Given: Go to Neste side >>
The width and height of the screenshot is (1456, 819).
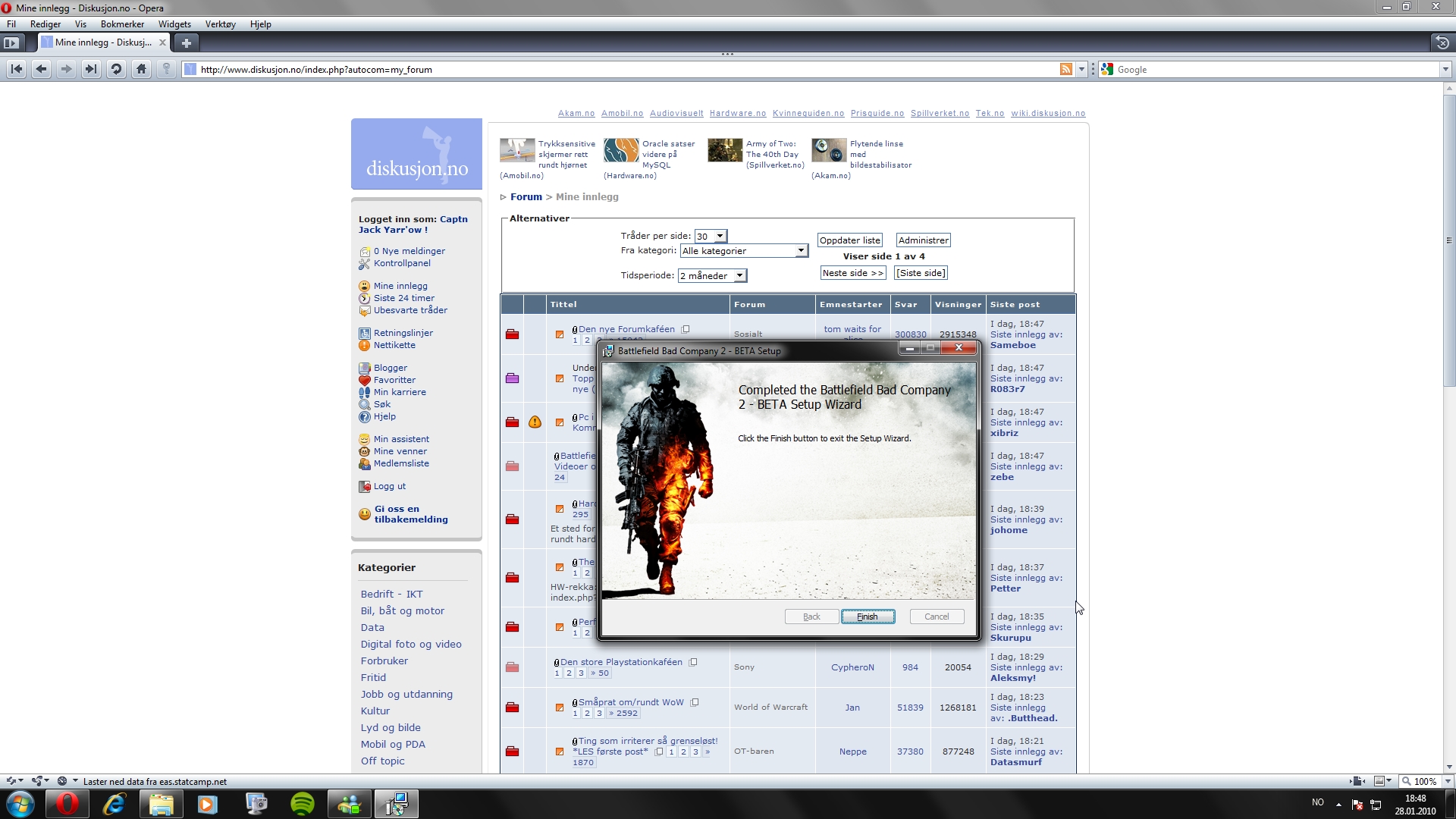Looking at the screenshot, I should click(852, 273).
